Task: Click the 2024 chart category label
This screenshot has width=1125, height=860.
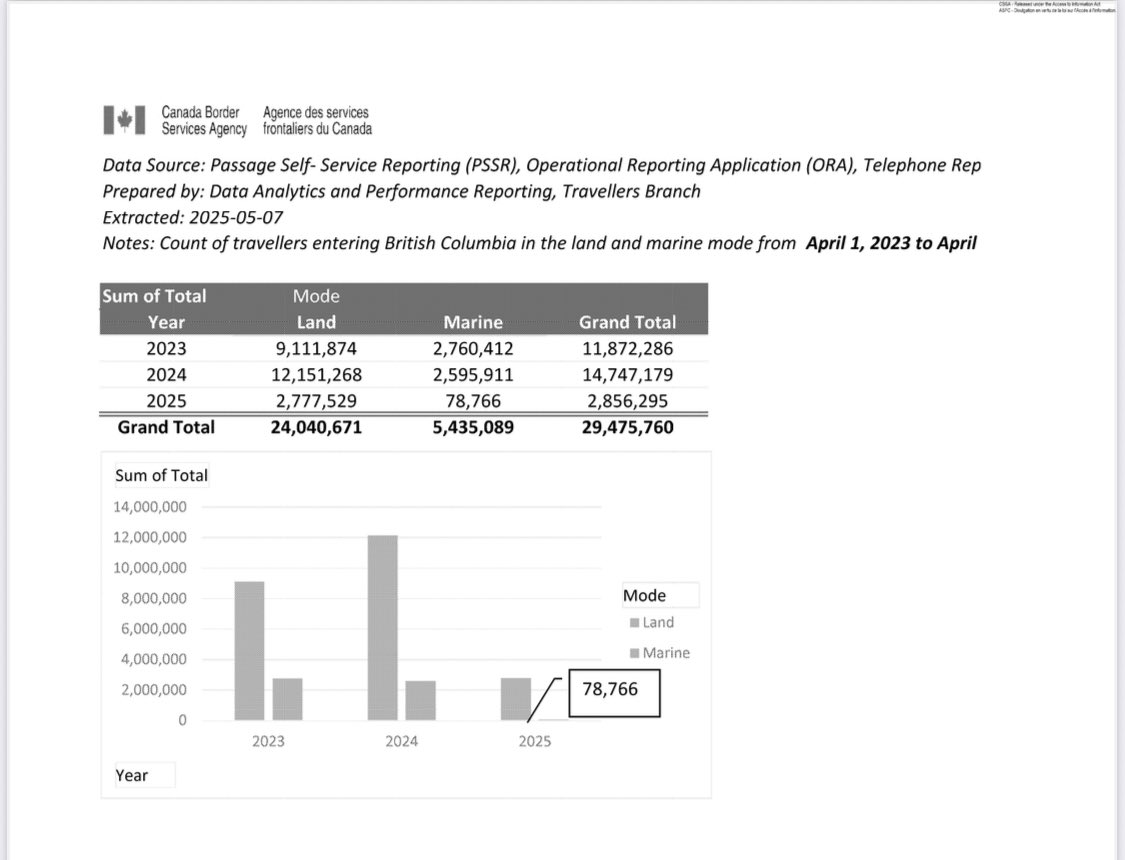Action: (x=402, y=742)
